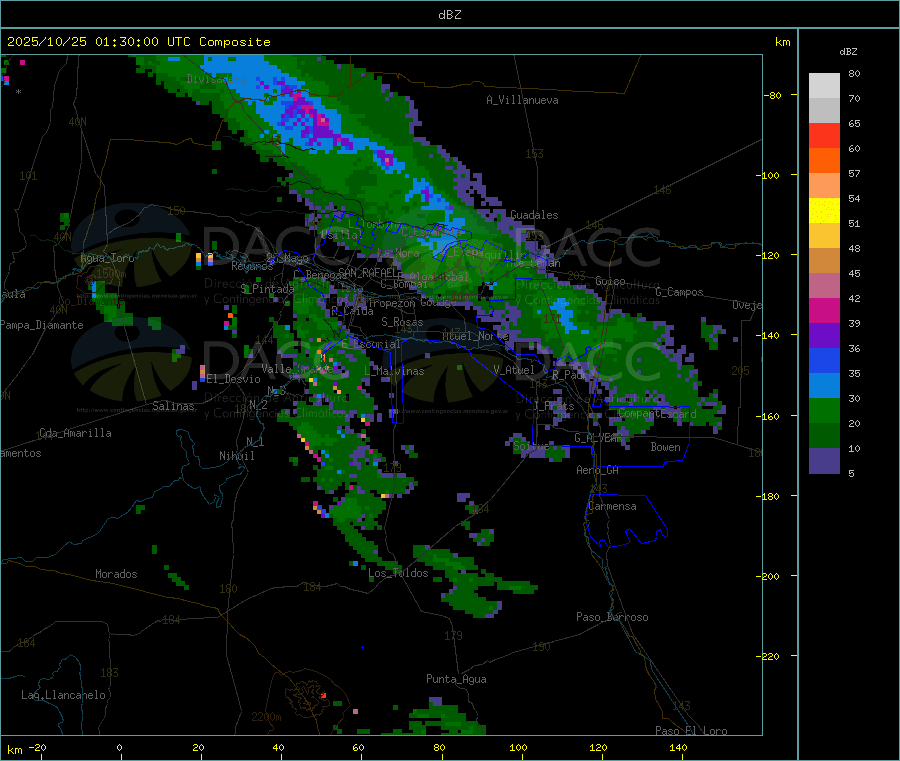900x761 pixels.
Task: Select the Morados label
Action: [116, 574]
